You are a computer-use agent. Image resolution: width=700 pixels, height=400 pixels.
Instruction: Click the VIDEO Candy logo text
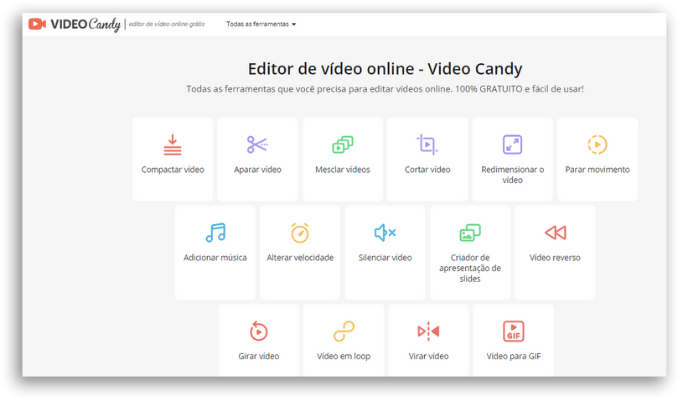click(85, 25)
